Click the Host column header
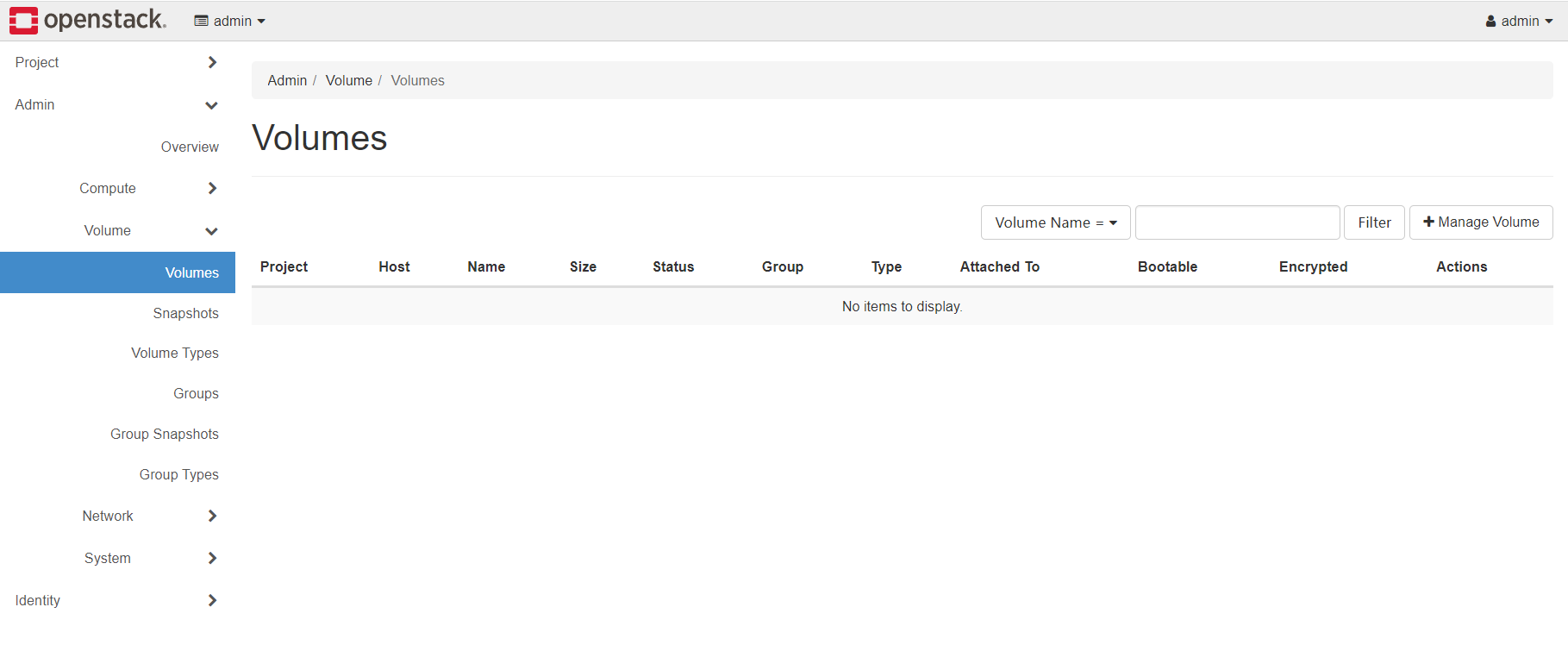1568x651 pixels. [394, 266]
